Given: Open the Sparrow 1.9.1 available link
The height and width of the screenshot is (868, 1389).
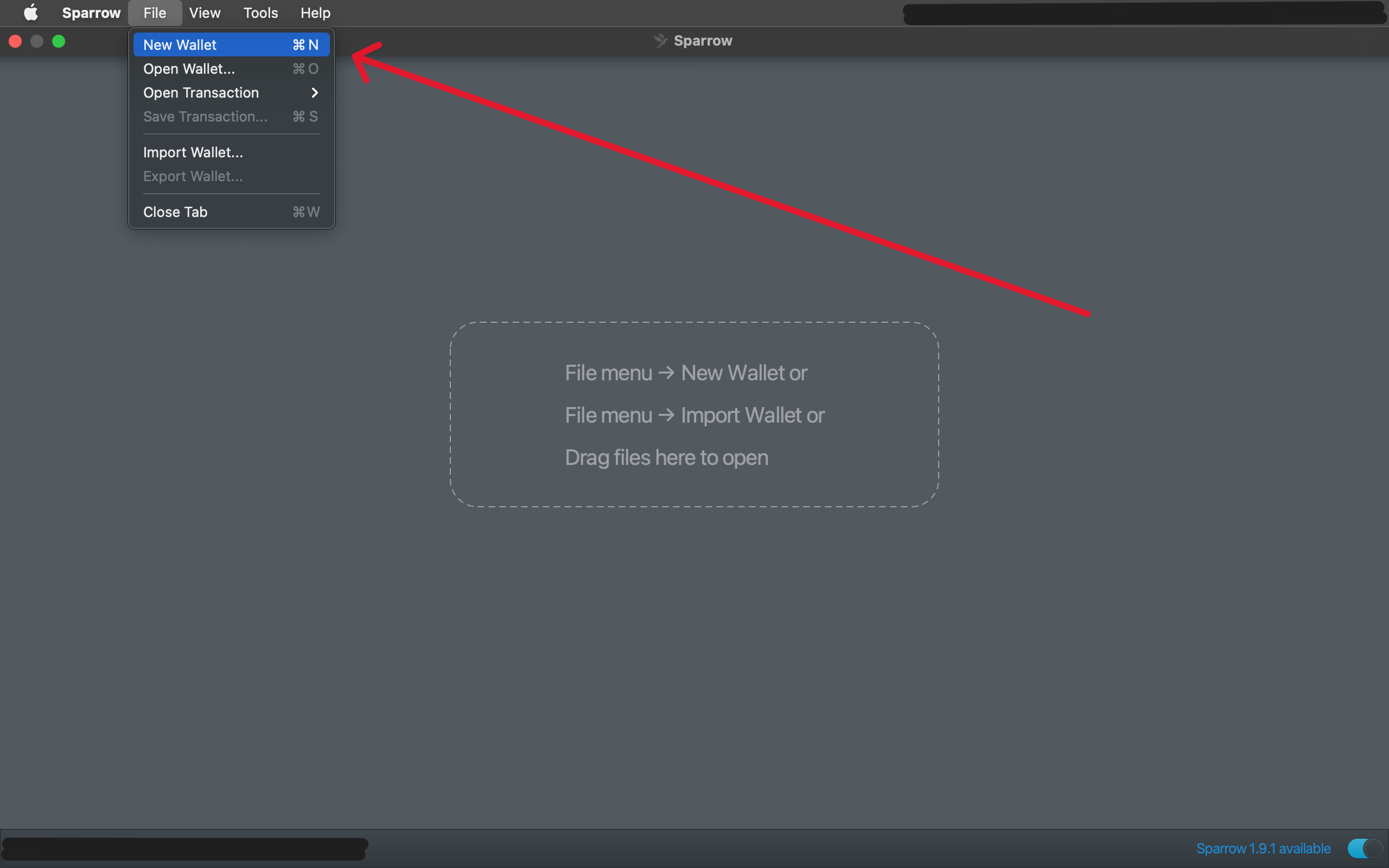Looking at the screenshot, I should (1263, 848).
